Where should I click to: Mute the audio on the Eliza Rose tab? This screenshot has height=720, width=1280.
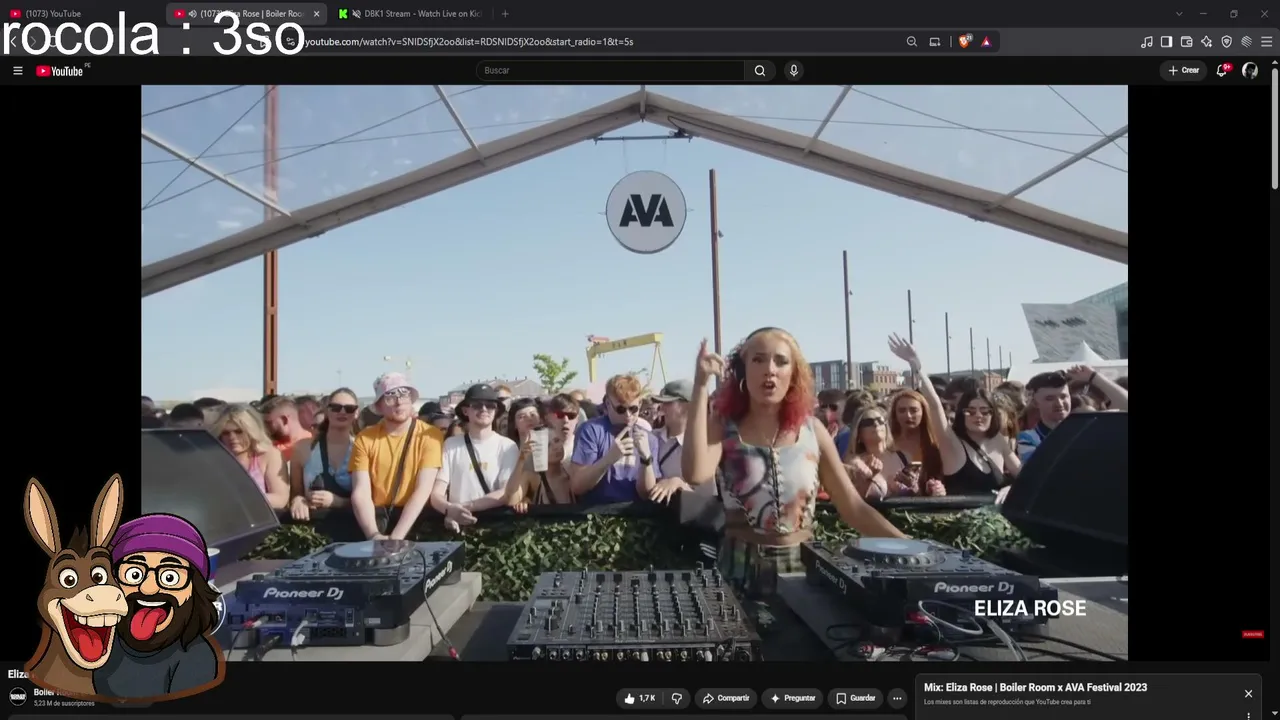click(192, 14)
